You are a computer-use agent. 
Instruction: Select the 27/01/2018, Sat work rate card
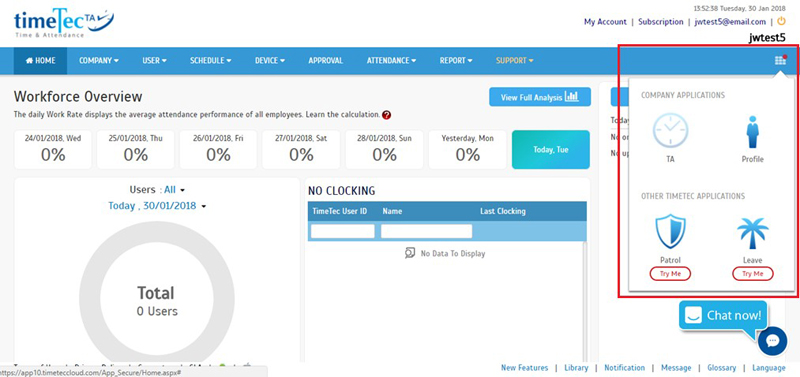coord(302,149)
